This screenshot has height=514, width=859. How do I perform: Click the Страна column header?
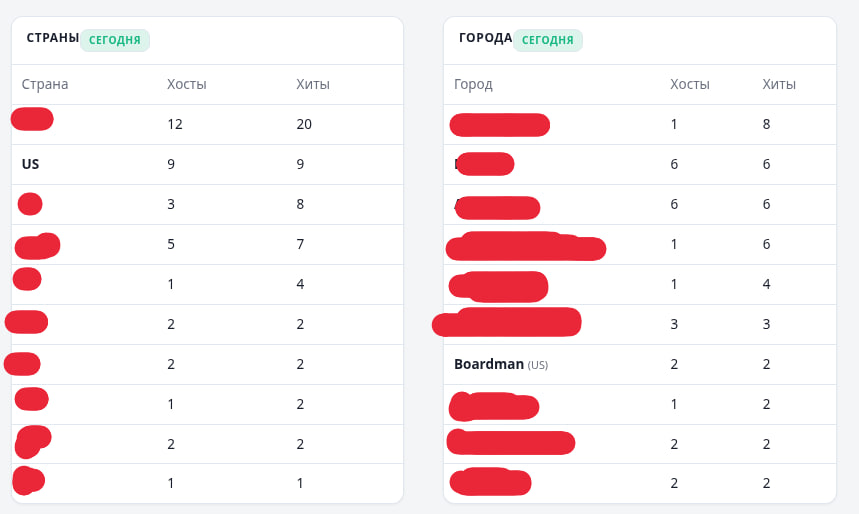coord(45,84)
